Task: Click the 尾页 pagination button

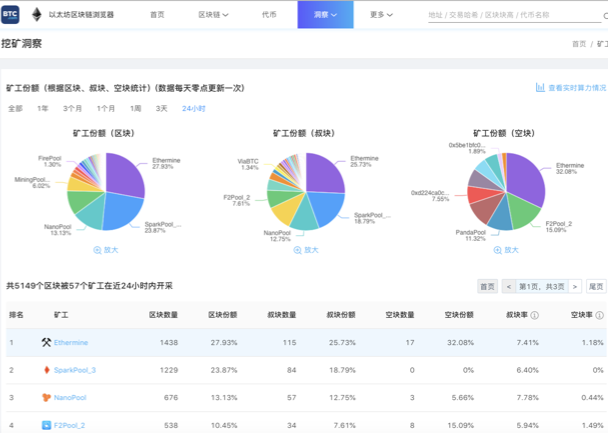Action: coord(596,286)
